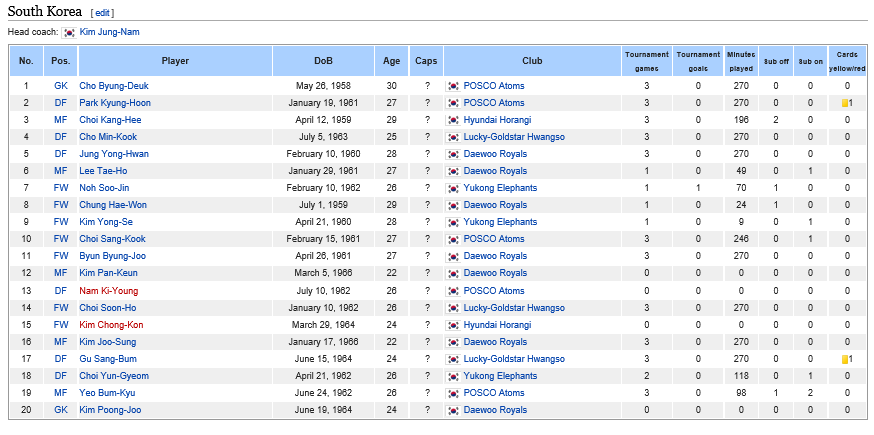Click the flag next to Hyundai Horangi in Choi Kang-Hee's row
The height and width of the screenshot is (435, 874).
[x=454, y=120]
